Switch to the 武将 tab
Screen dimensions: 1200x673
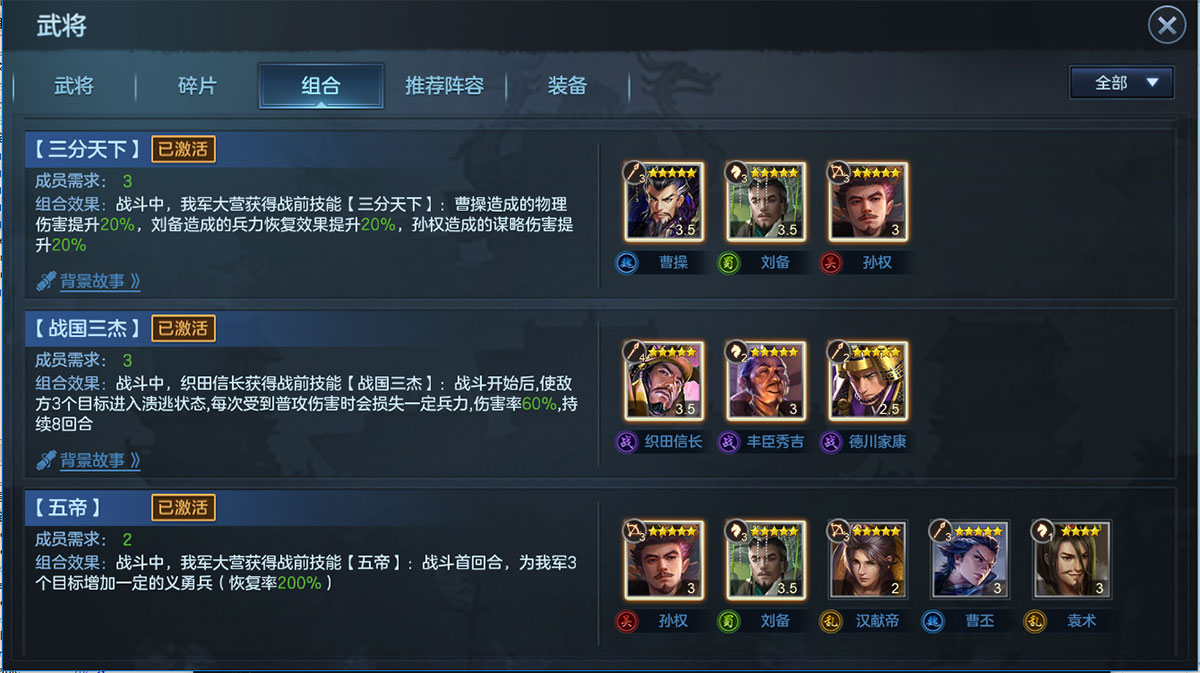point(74,85)
